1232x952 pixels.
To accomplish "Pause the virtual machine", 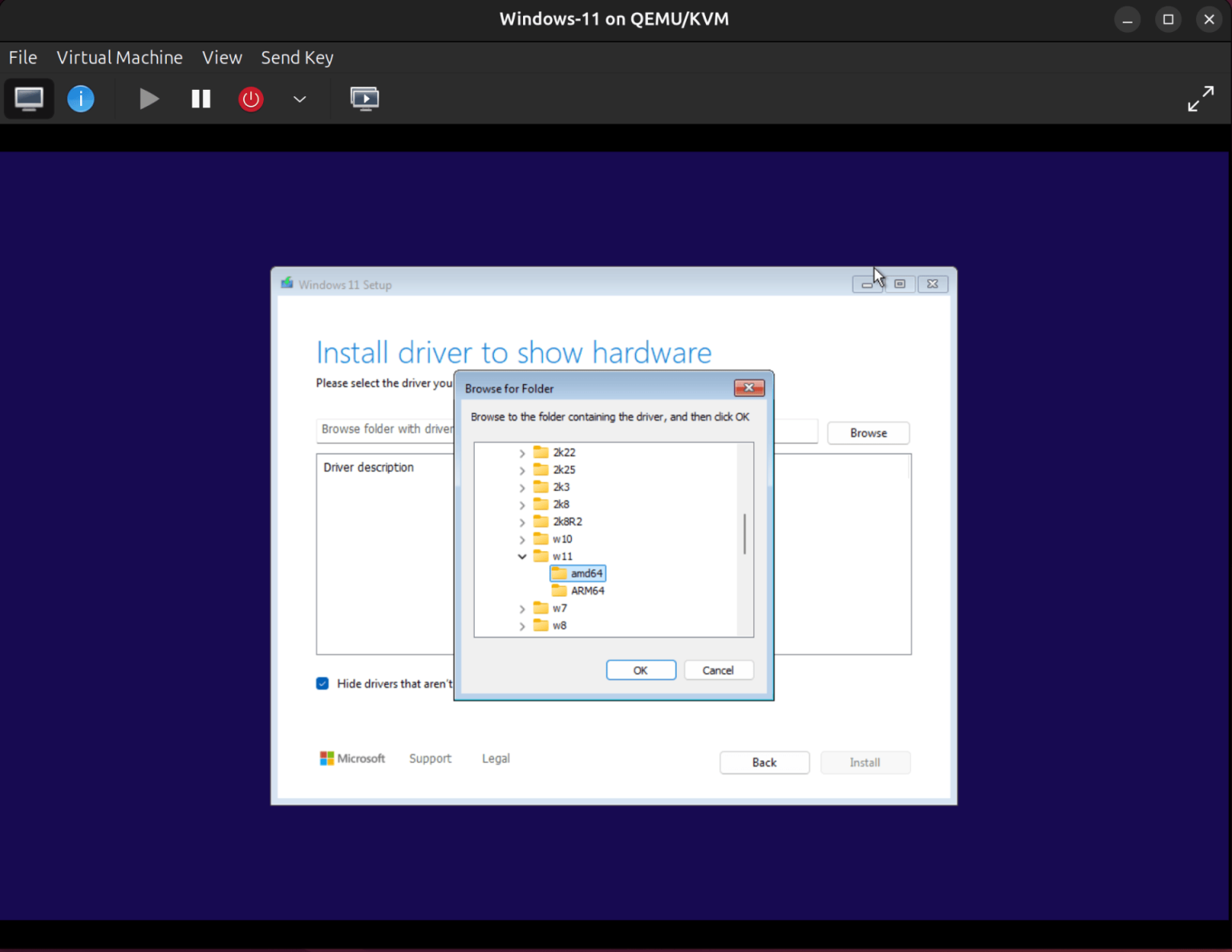I will click(x=201, y=98).
